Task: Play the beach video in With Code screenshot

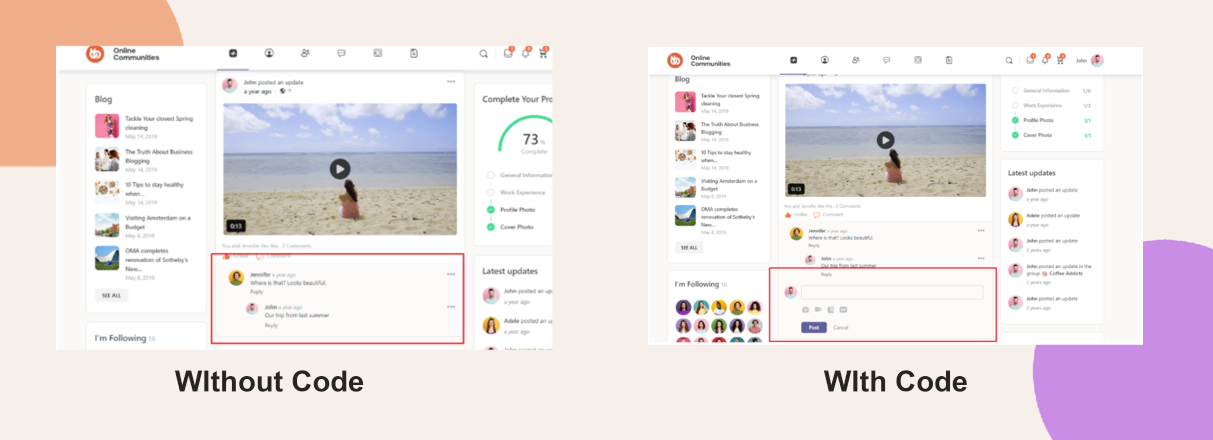Action: (x=885, y=139)
